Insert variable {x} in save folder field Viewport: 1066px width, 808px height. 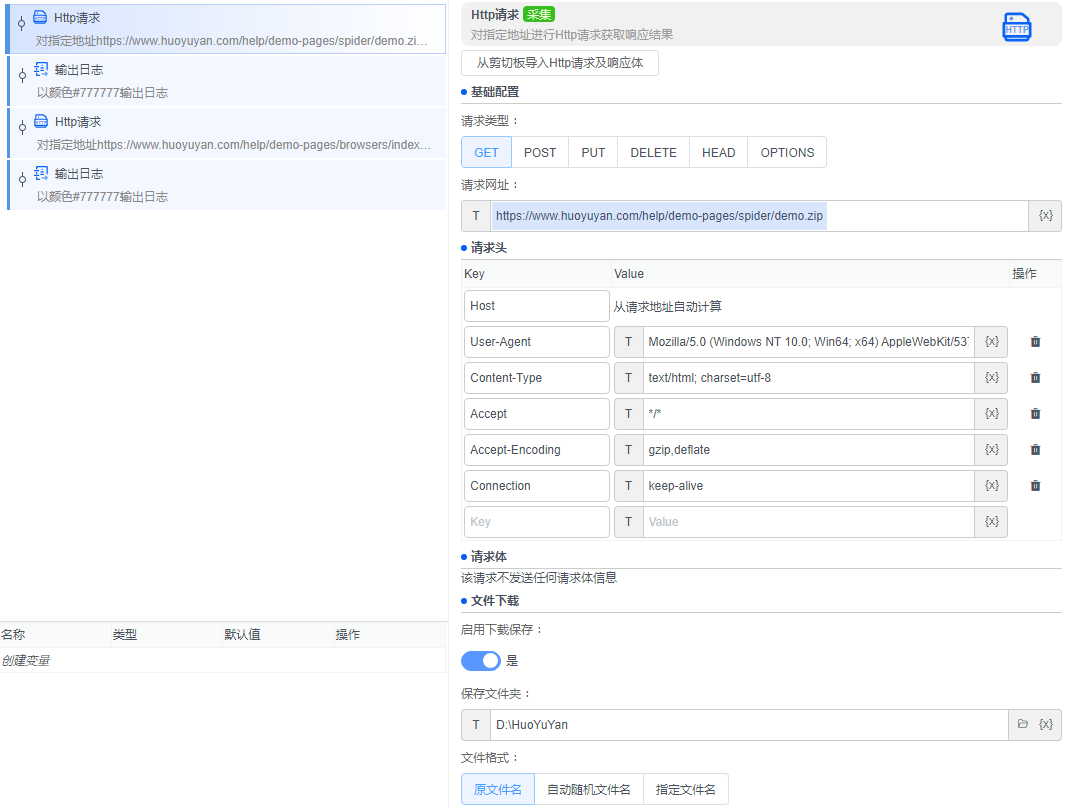pyautogui.click(x=1045, y=724)
